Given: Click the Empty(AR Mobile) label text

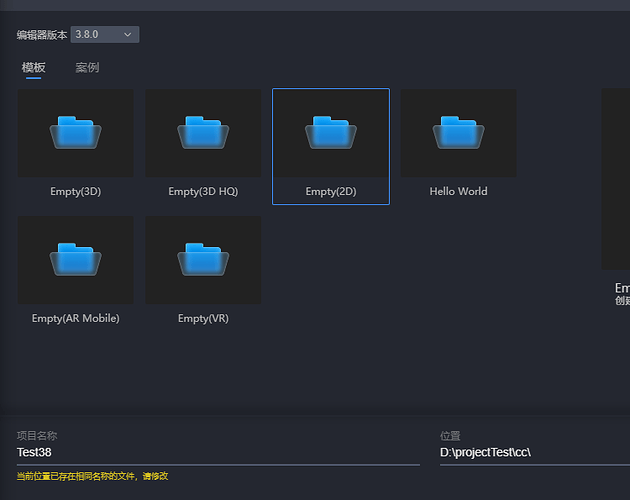Looking at the screenshot, I should pyautogui.click(x=76, y=318).
